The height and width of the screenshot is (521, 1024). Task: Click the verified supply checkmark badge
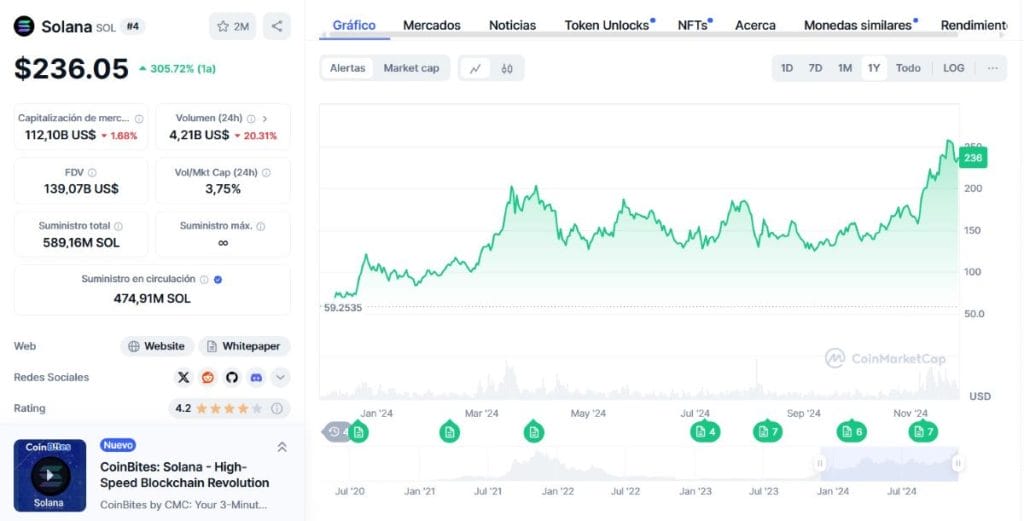pos(218,279)
